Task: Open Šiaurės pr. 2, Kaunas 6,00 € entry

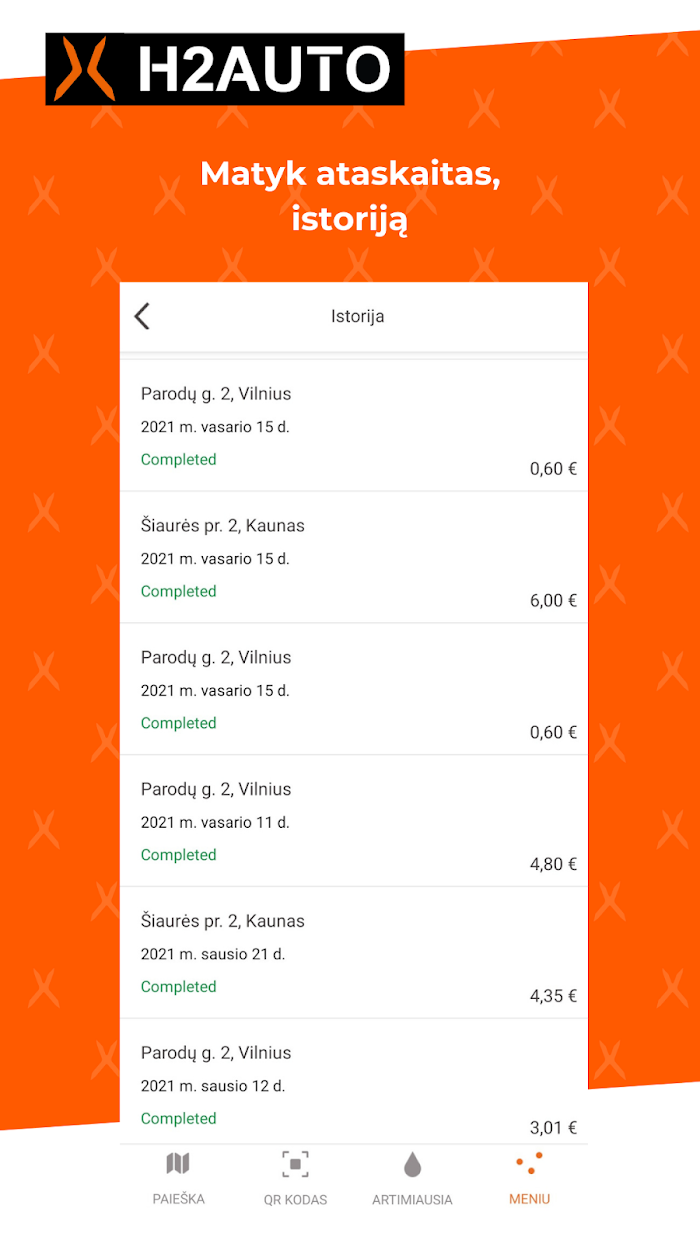Action: click(x=353, y=558)
